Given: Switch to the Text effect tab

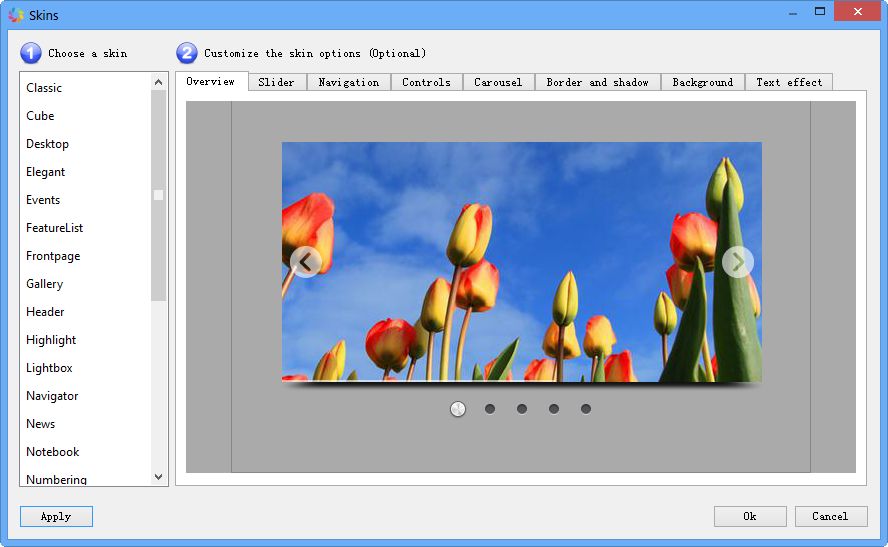Looking at the screenshot, I should [789, 83].
